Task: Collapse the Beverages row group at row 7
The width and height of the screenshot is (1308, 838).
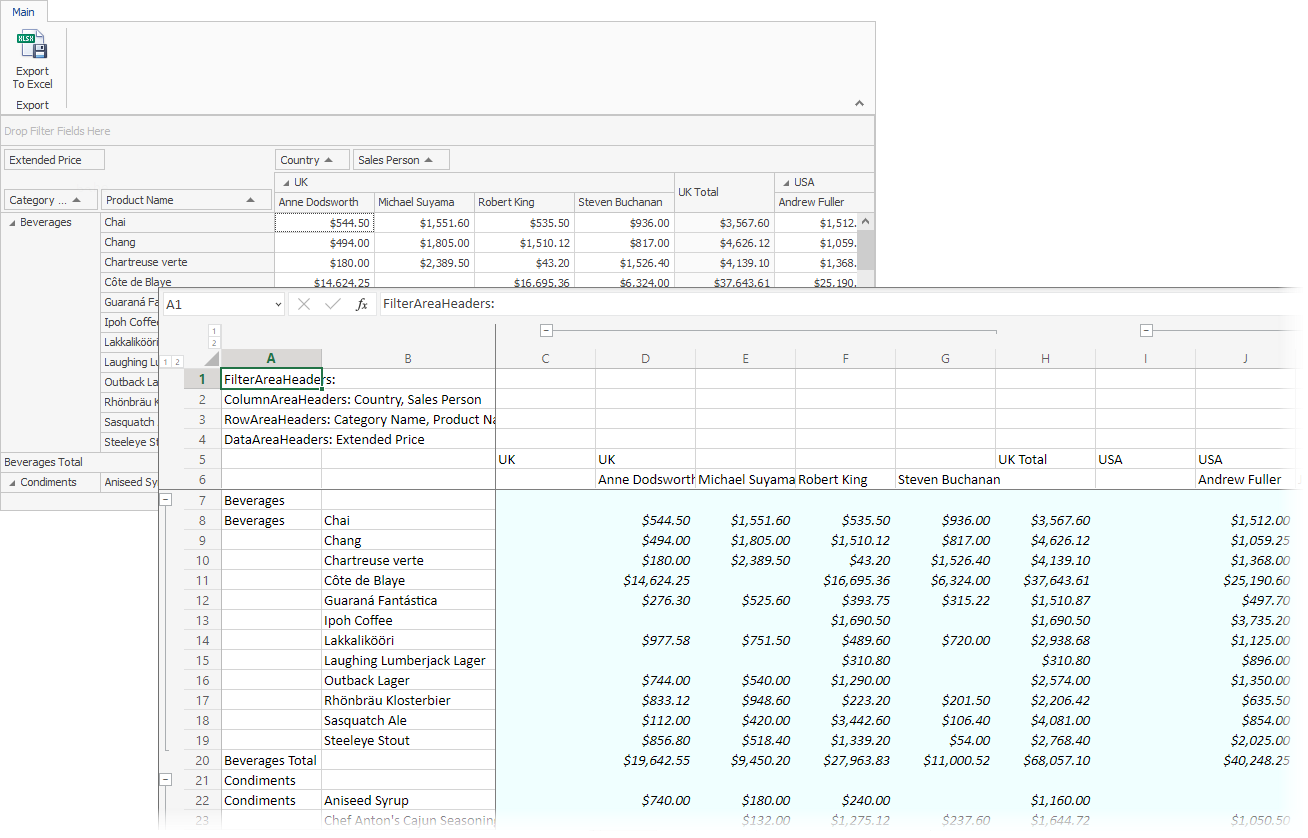Action: [x=166, y=499]
